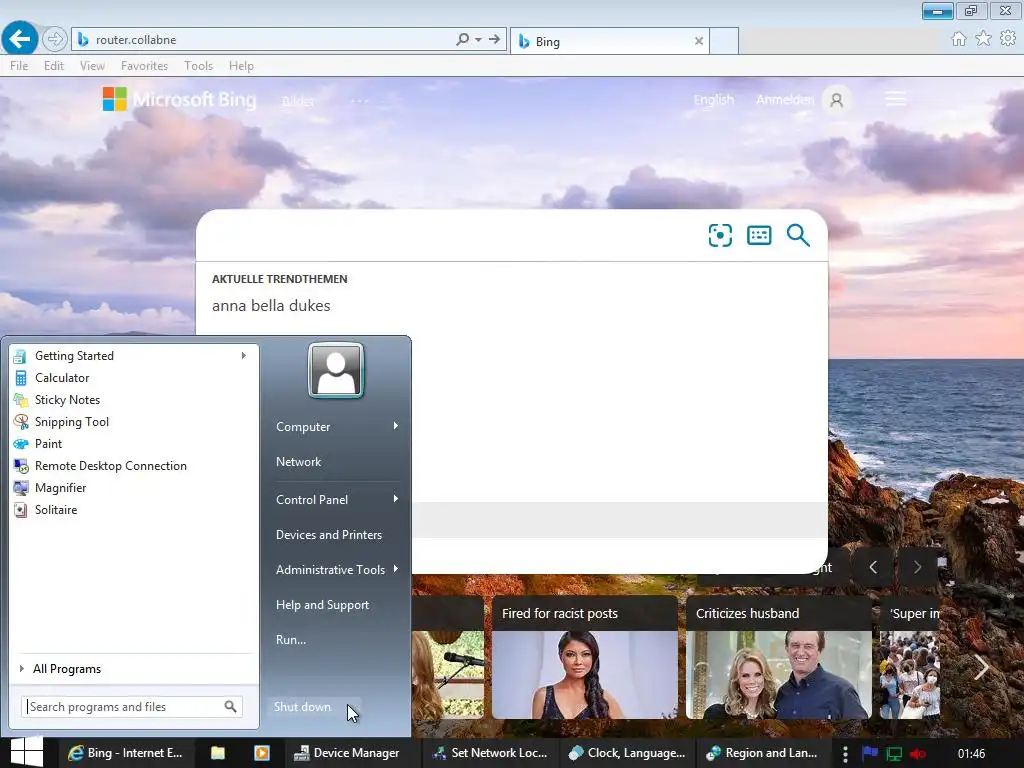Viewport: 1024px width, 768px height.
Task: Open the Bing more options ellipsis
Action: pyautogui.click(x=360, y=101)
